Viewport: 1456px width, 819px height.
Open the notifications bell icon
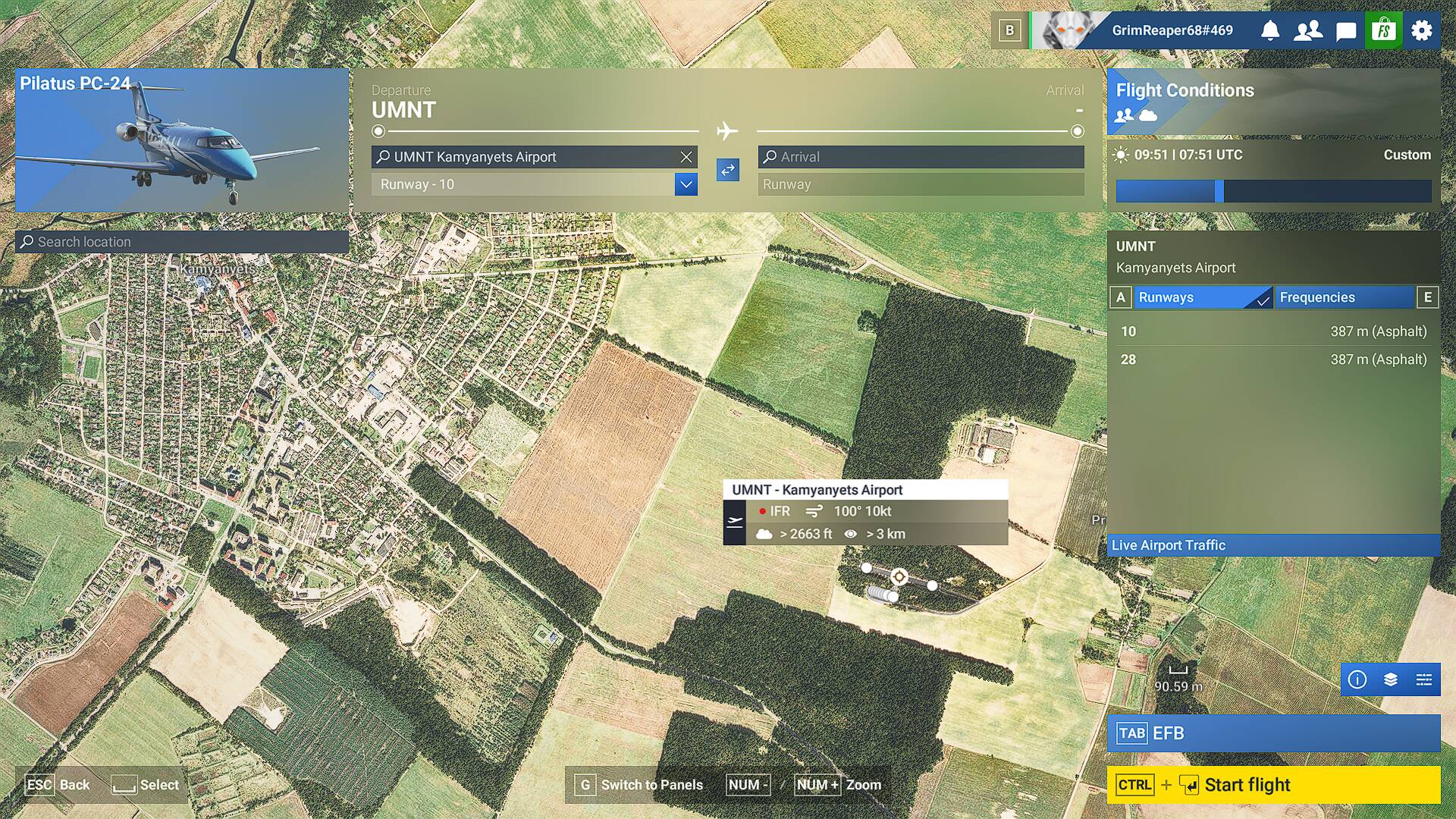pyautogui.click(x=1270, y=30)
